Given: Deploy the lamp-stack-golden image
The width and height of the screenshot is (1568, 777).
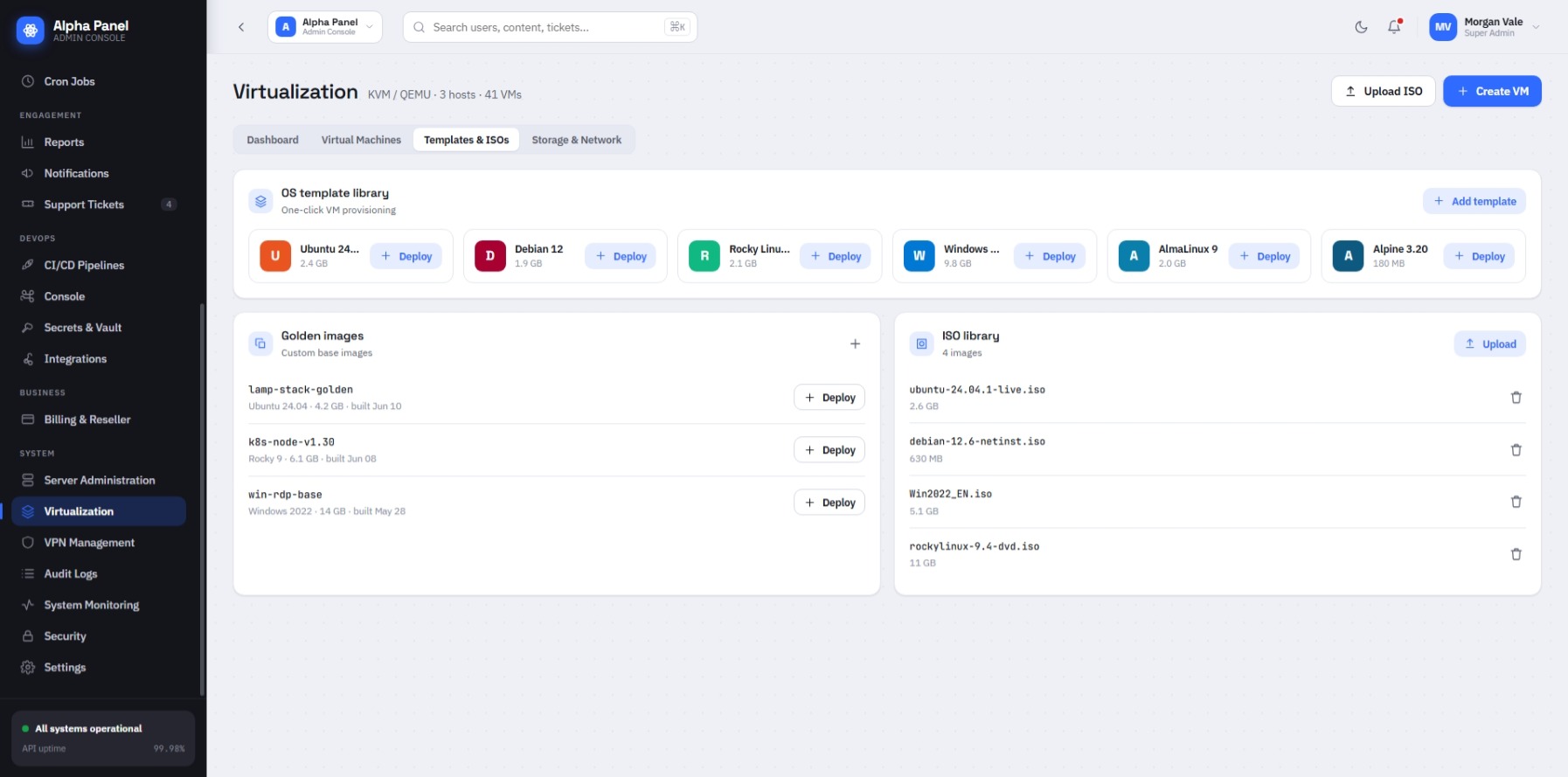Looking at the screenshot, I should (x=829, y=398).
